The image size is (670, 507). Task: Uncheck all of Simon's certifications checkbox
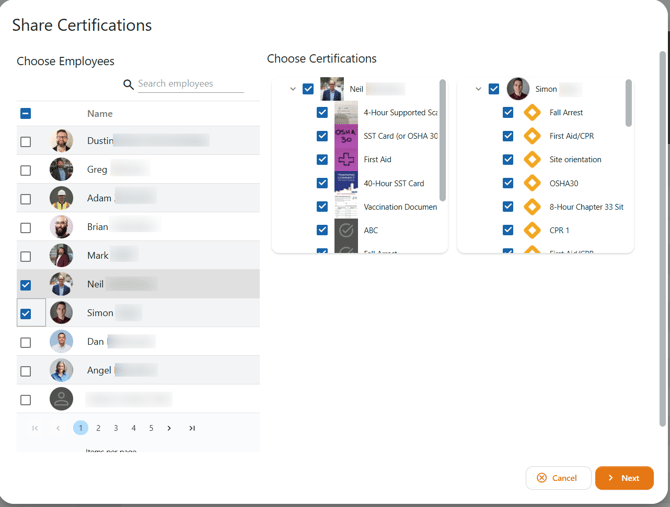coord(494,89)
